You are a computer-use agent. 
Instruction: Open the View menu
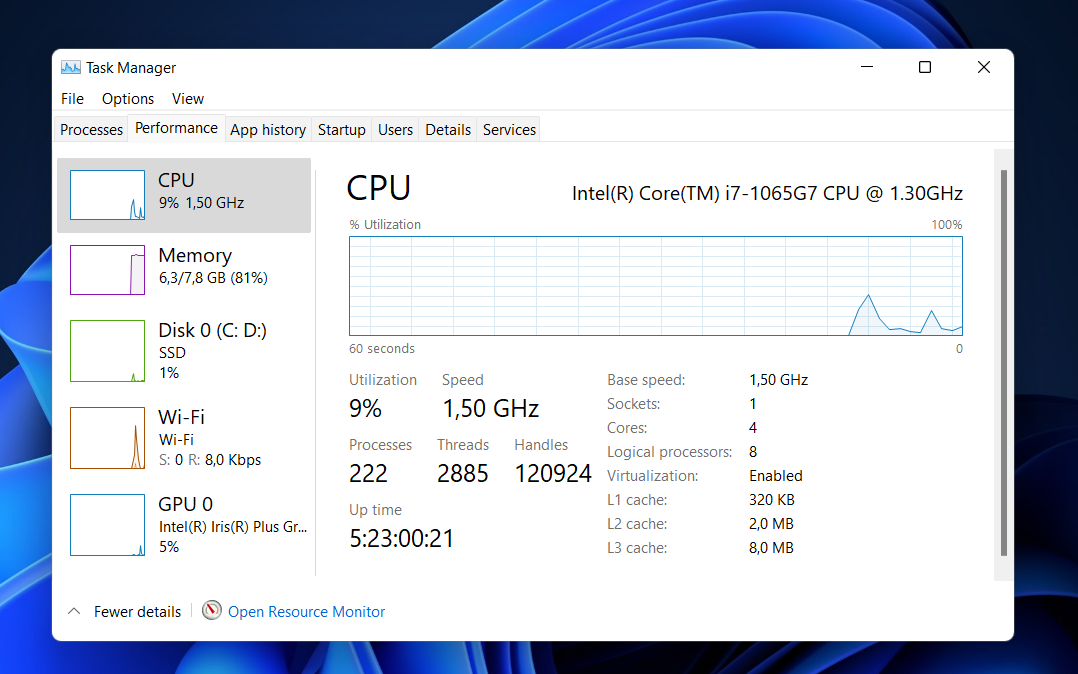tap(187, 98)
